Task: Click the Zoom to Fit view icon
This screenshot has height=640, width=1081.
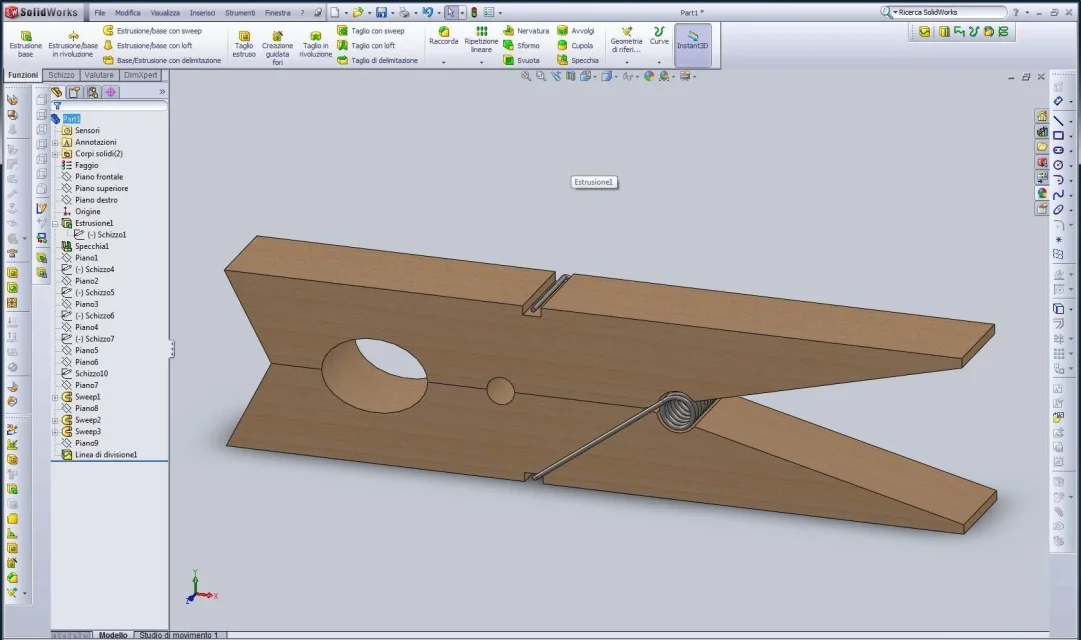Action: pos(526,77)
